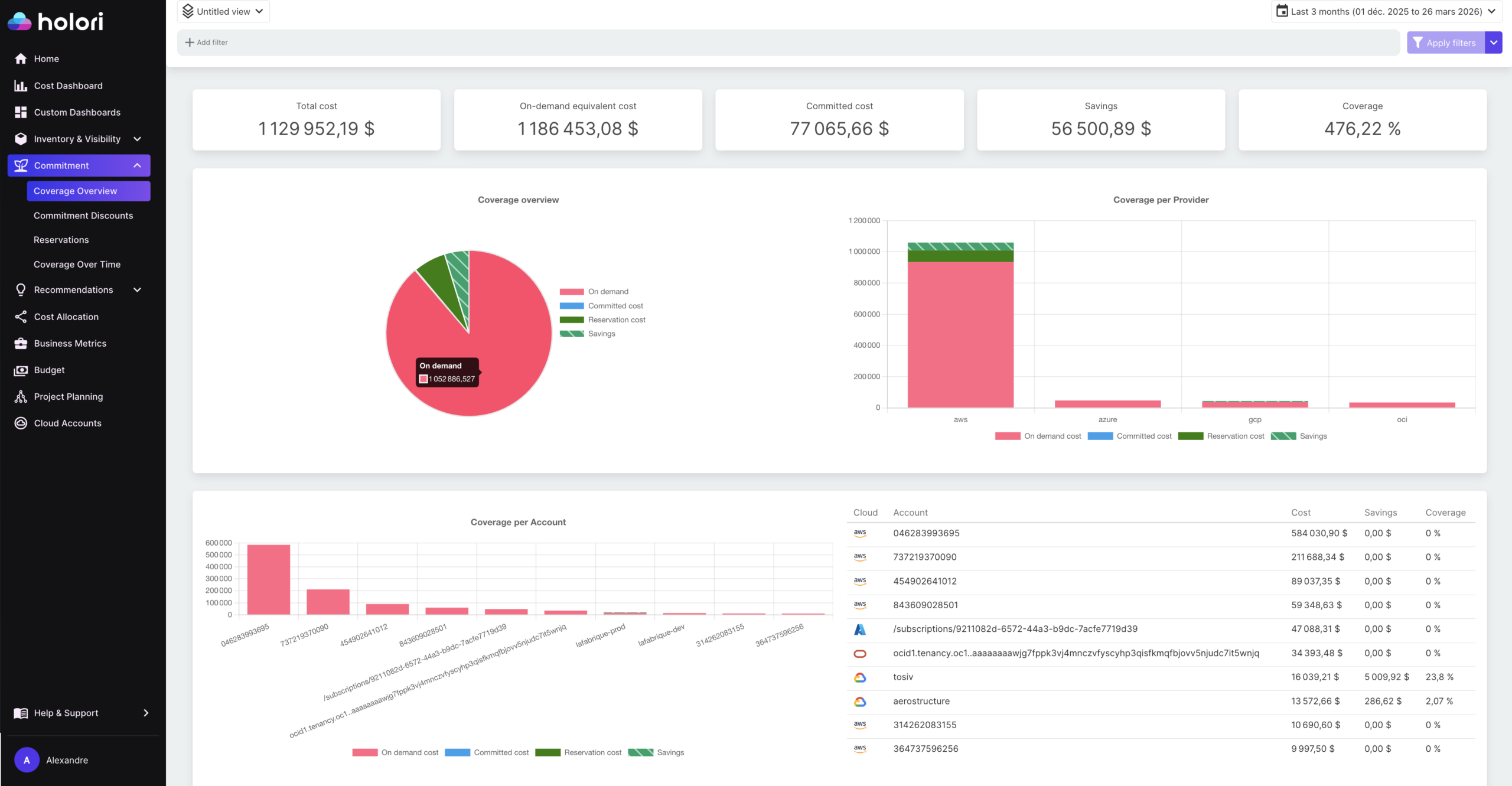Select the Custom Dashboards icon
This screenshot has width=1512, height=786.
point(21,112)
